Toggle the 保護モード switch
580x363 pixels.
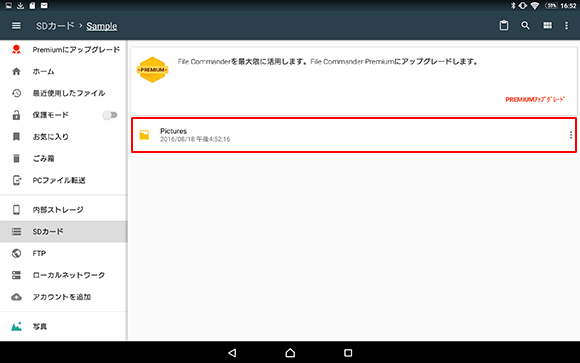[x=110, y=115]
